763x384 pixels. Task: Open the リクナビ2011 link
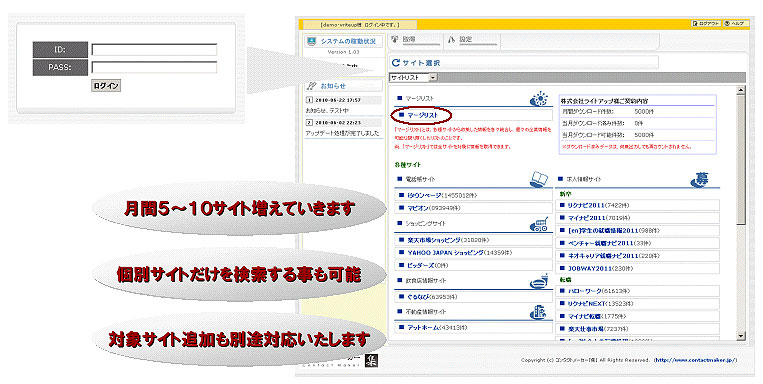[586, 205]
